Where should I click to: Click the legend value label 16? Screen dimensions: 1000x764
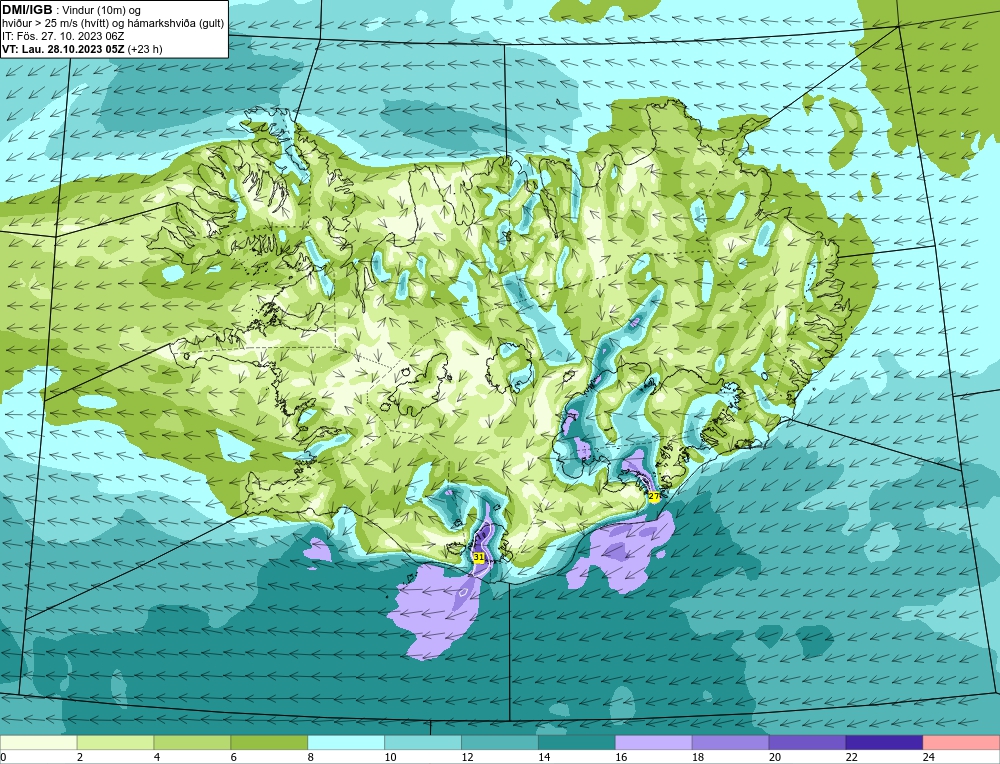(621, 757)
